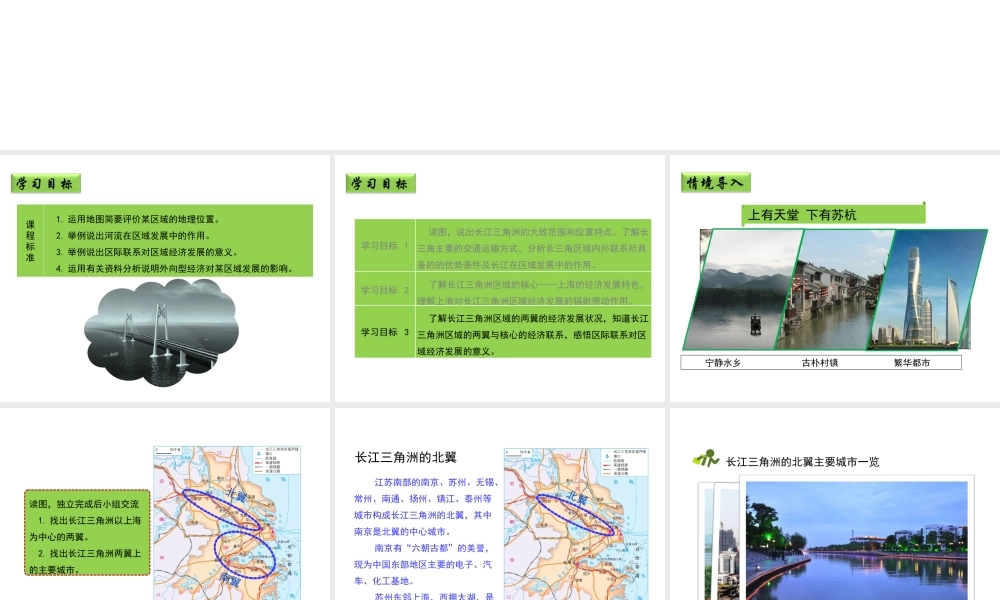Select text 找出长江三角洲以上海为中心的两翼
The width and height of the screenshot is (1000, 600).
coord(85,529)
